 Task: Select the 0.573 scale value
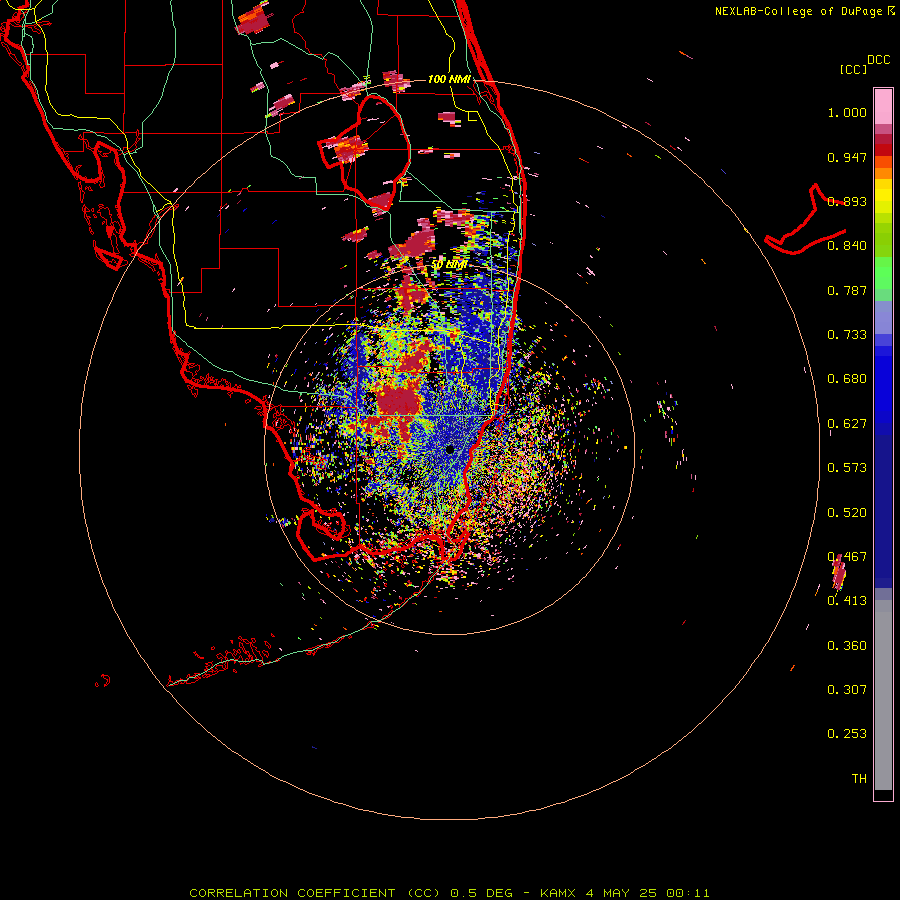847,468
